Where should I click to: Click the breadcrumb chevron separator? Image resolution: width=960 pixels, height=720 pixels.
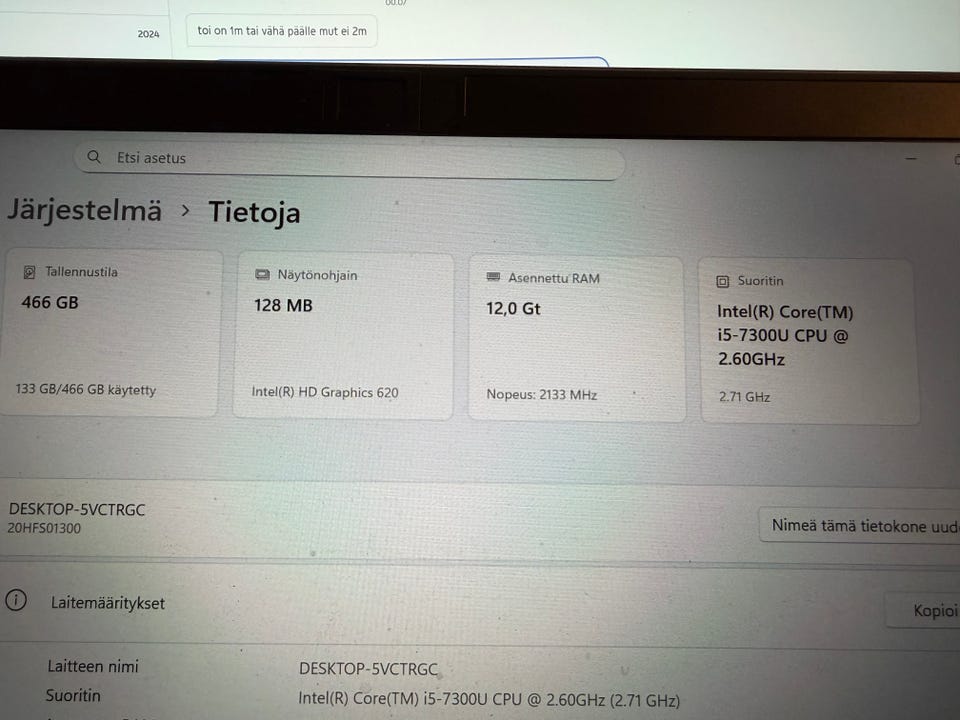tap(186, 211)
